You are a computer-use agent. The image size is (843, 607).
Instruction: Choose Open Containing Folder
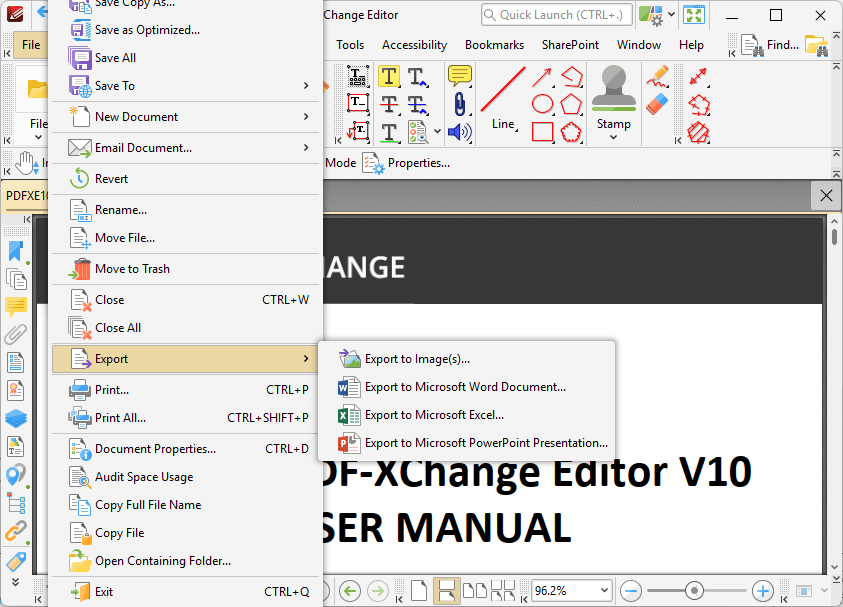coord(186,561)
